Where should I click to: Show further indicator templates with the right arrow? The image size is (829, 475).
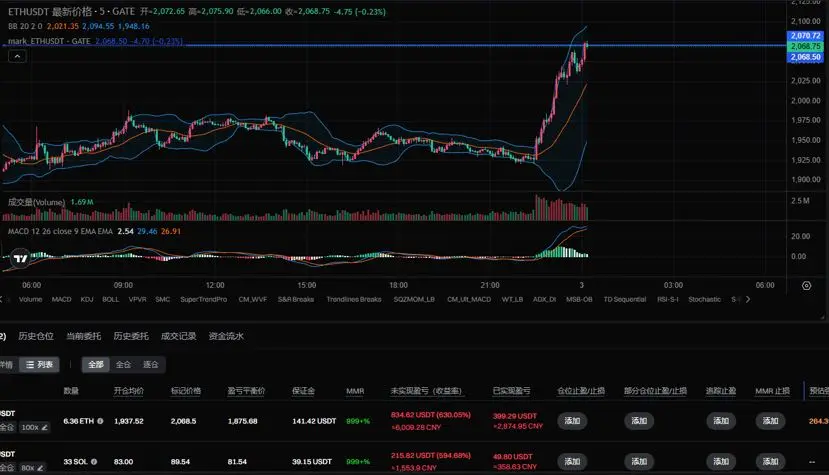(x=748, y=299)
